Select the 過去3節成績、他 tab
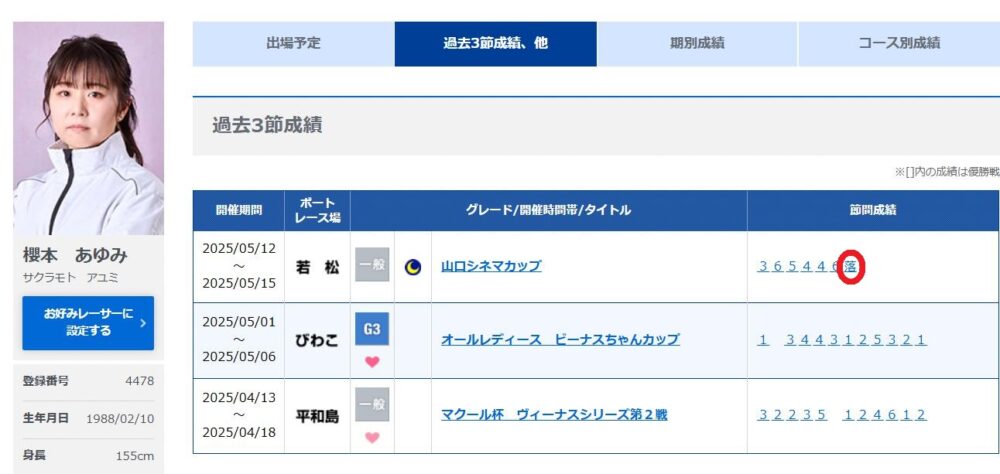1000x474 pixels. pos(496,44)
